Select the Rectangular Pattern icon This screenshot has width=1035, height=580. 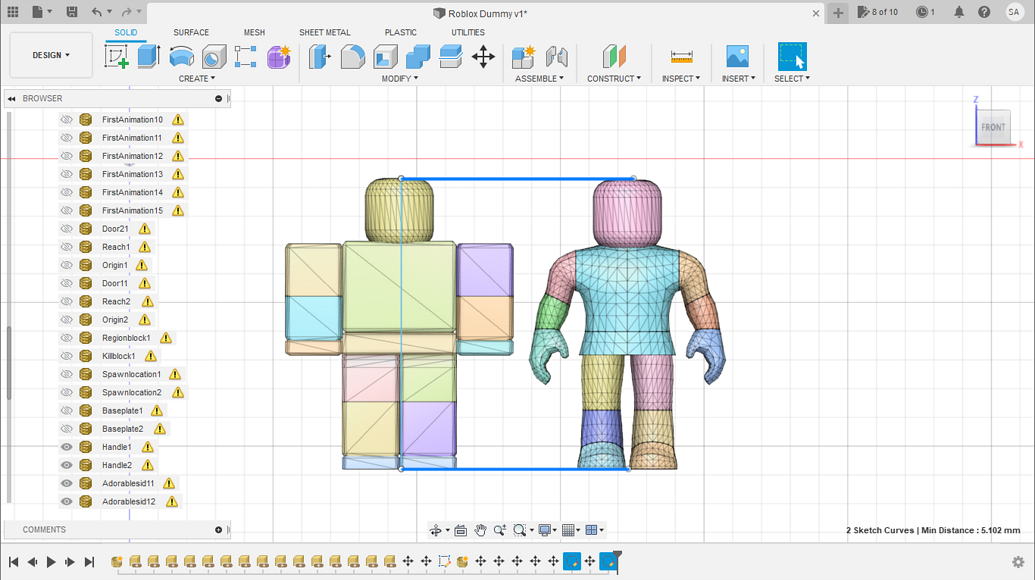coord(246,57)
